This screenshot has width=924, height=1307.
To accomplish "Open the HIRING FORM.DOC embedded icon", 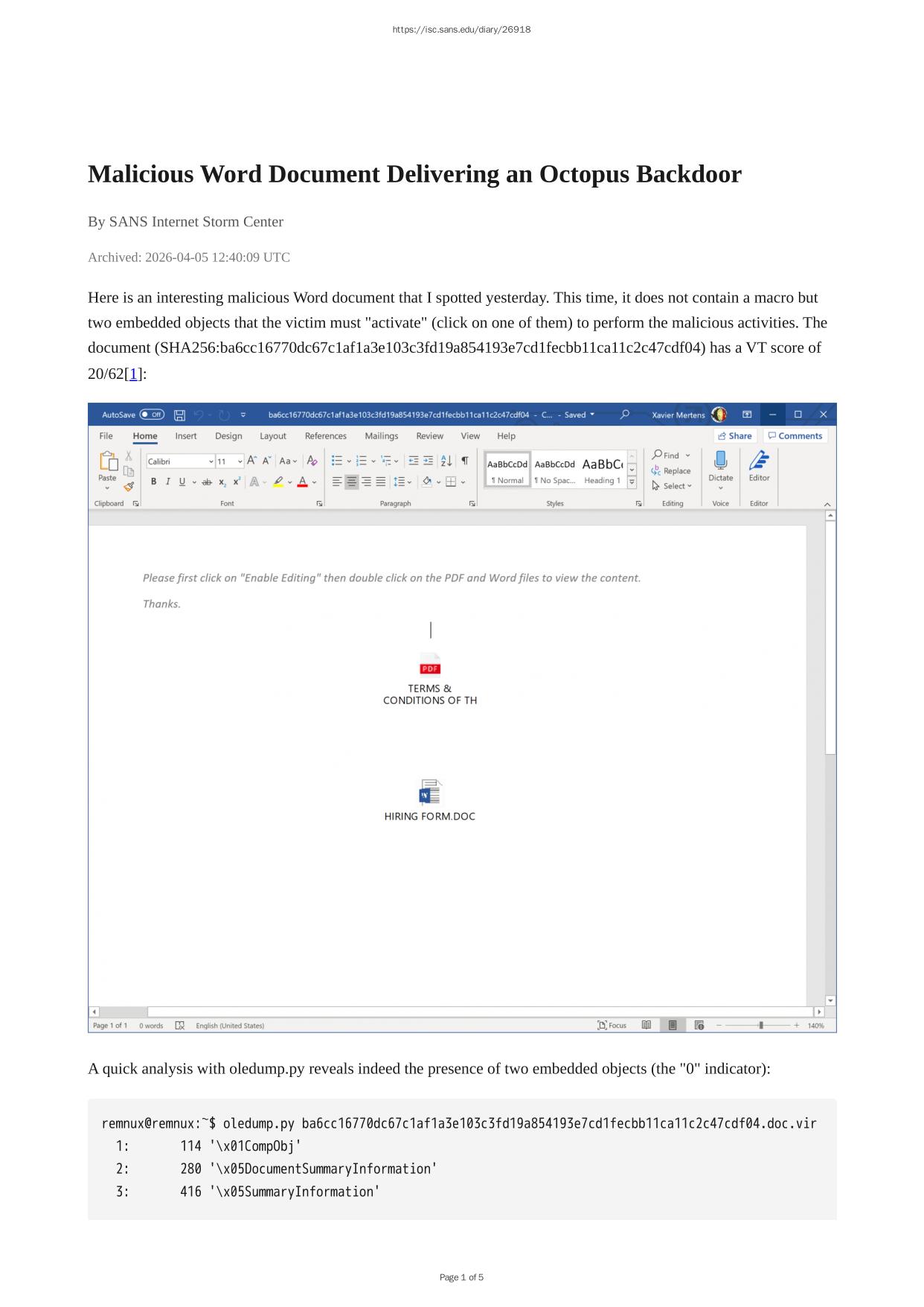I will tap(430, 793).
